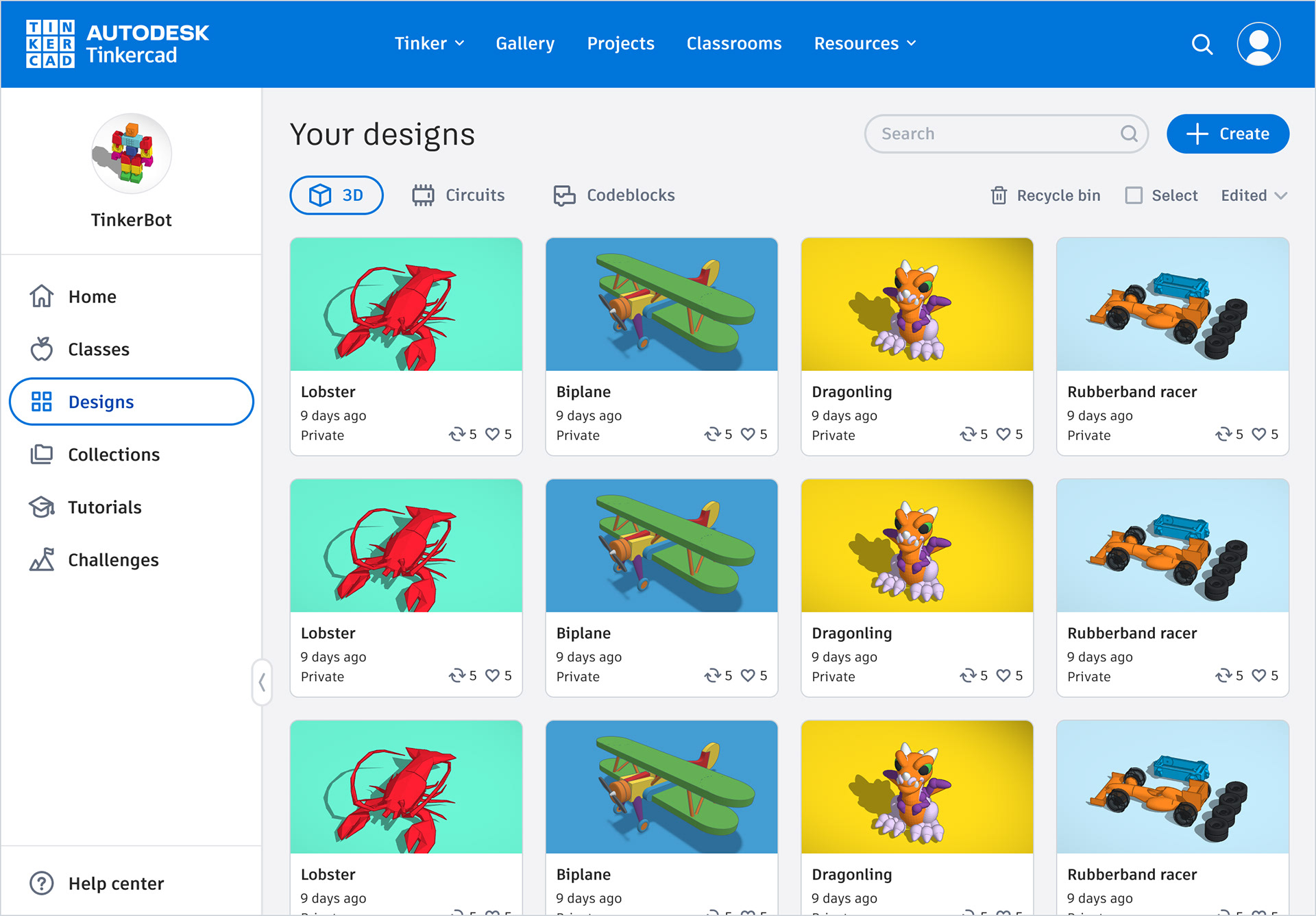Image resolution: width=1316 pixels, height=916 pixels.
Task: Switch to the Codeblocks tab
Action: point(614,195)
